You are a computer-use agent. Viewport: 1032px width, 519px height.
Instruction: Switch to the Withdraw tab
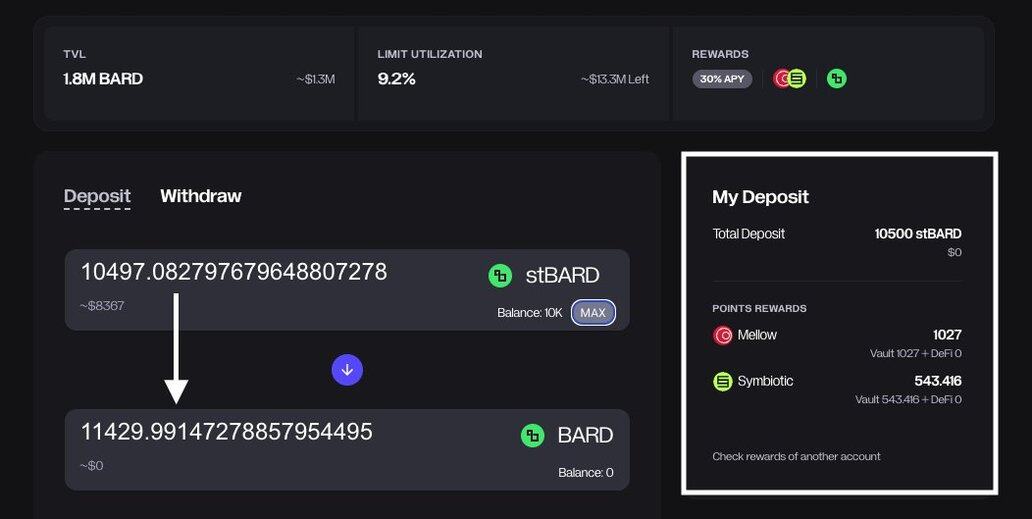pyautogui.click(x=200, y=196)
